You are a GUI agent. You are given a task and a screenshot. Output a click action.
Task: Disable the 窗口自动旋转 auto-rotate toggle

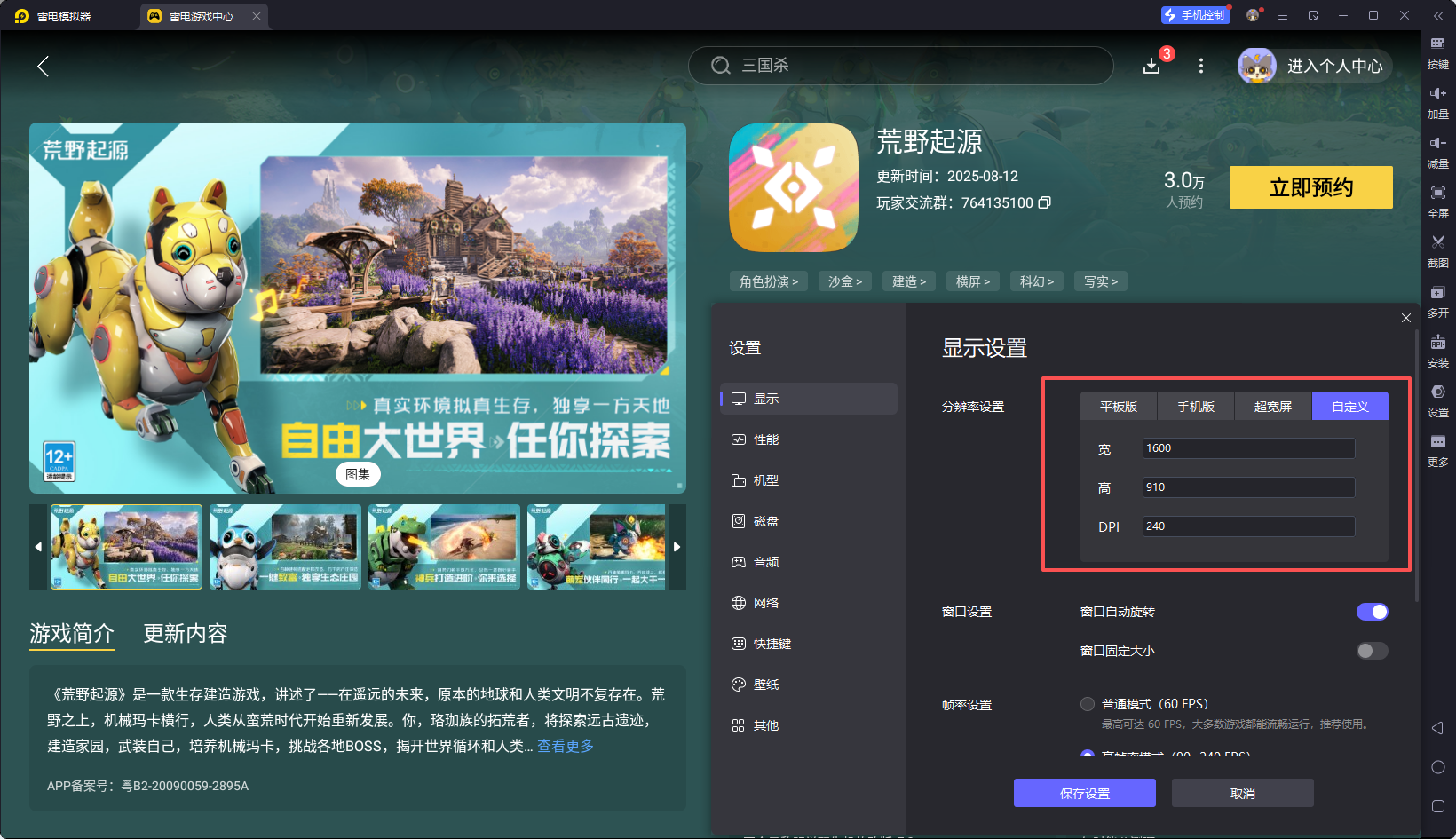coord(1373,612)
